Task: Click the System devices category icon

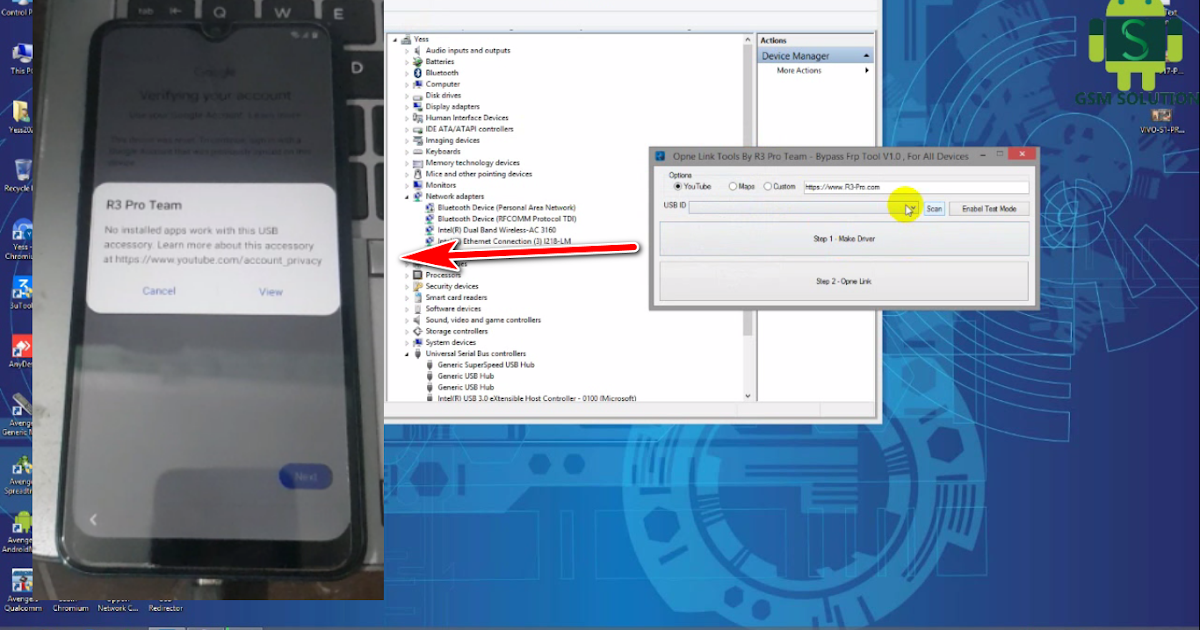Action: tap(419, 342)
